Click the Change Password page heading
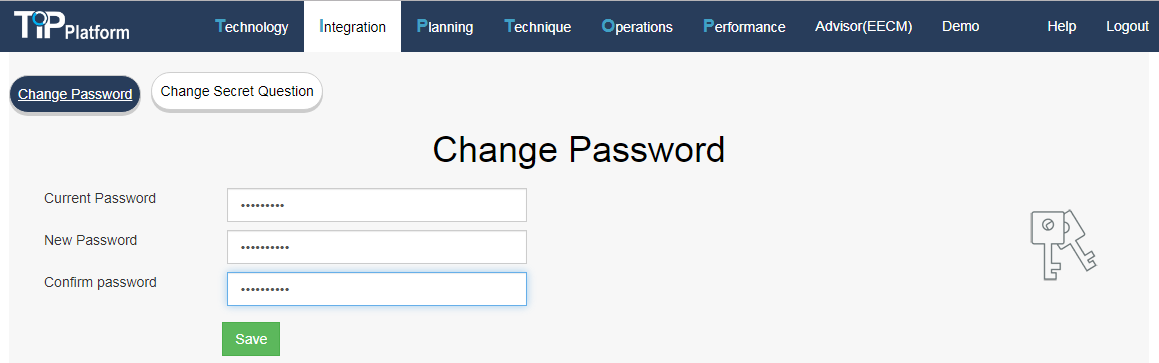The image size is (1159, 363). click(x=579, y=150)
